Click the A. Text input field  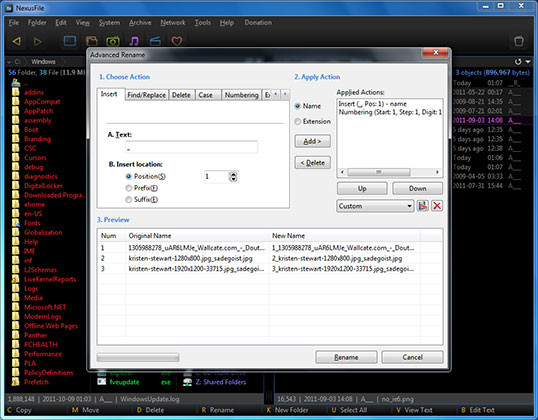191,147
